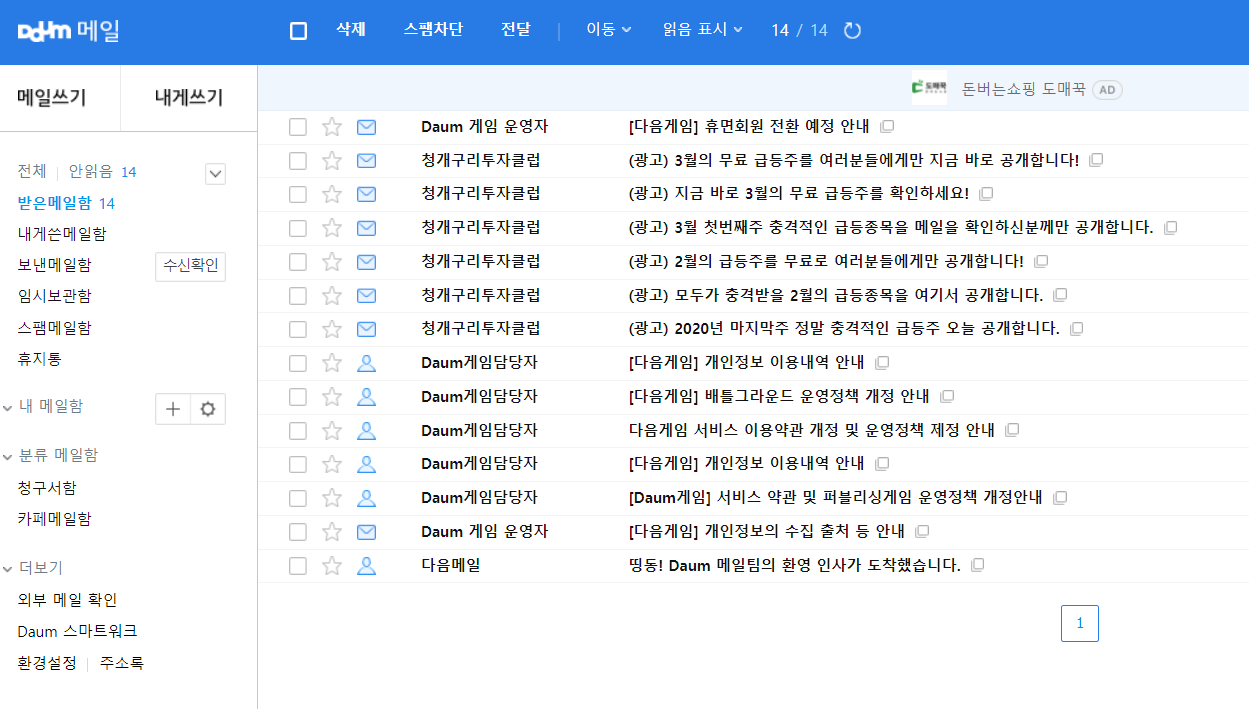
Task: Click envelope icon of 2020년 마지막주 mail
Action: pyautogui.click(x=367, y=329)
